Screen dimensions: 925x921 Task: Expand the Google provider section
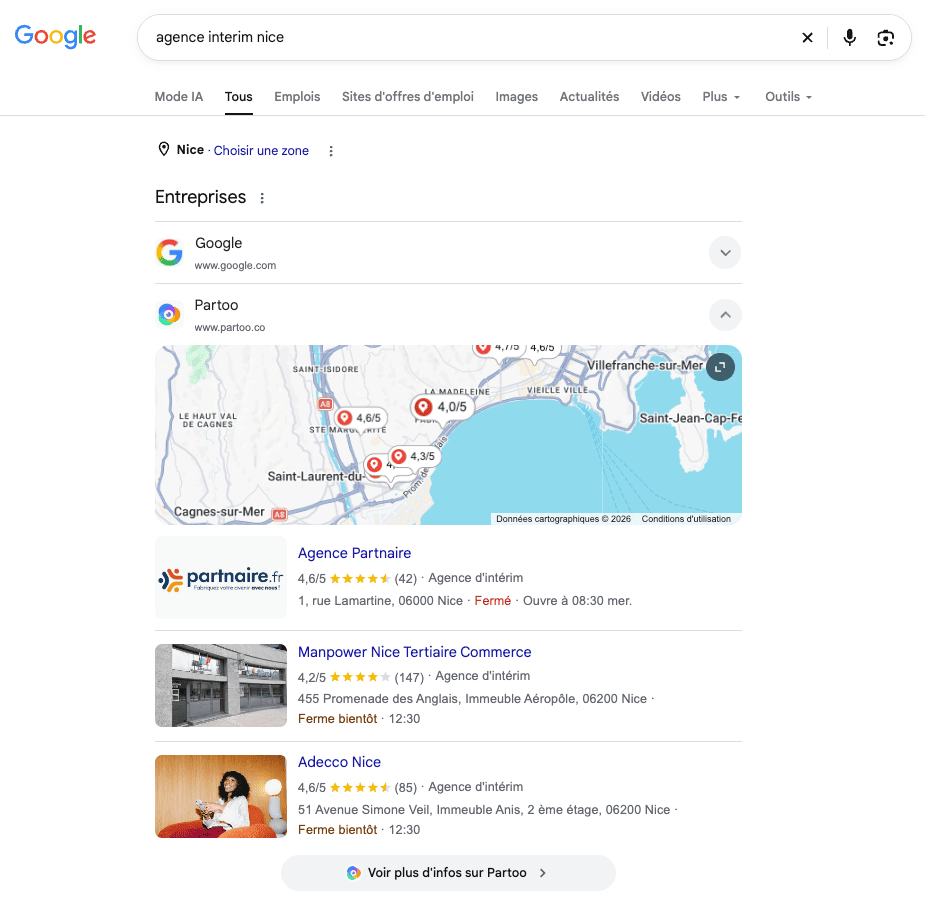tap(725, 253)
